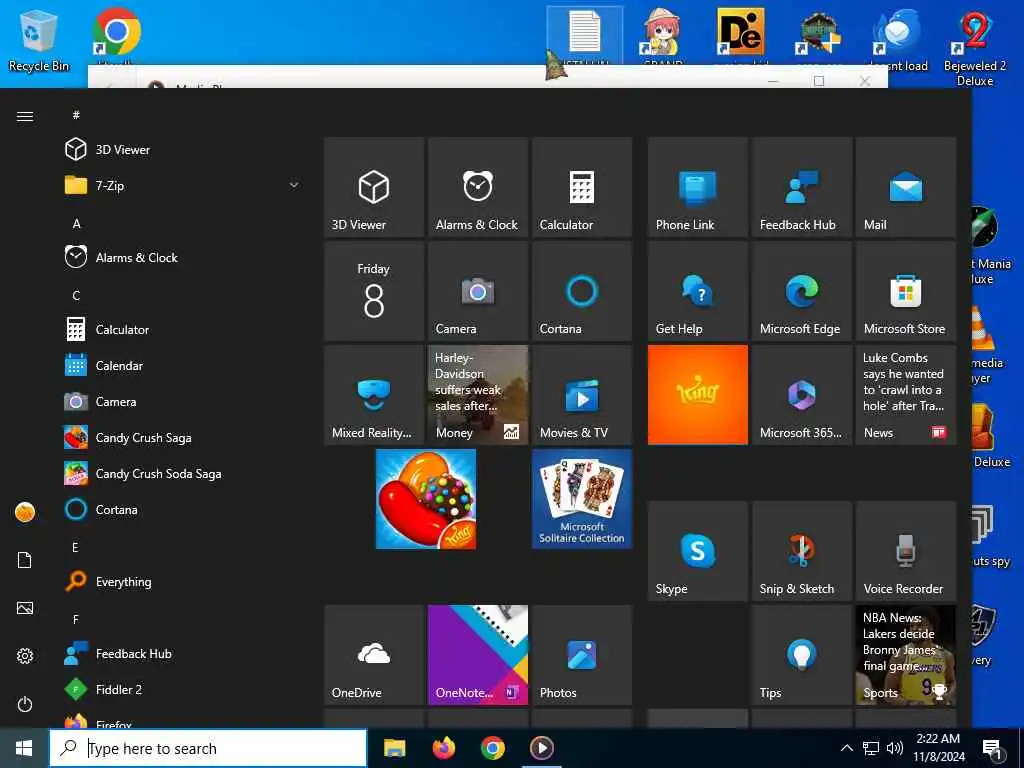This screenshot has height=768, width=1024.
Task: Expand the 7-Zip folder chevron
Action: point(294,185)
